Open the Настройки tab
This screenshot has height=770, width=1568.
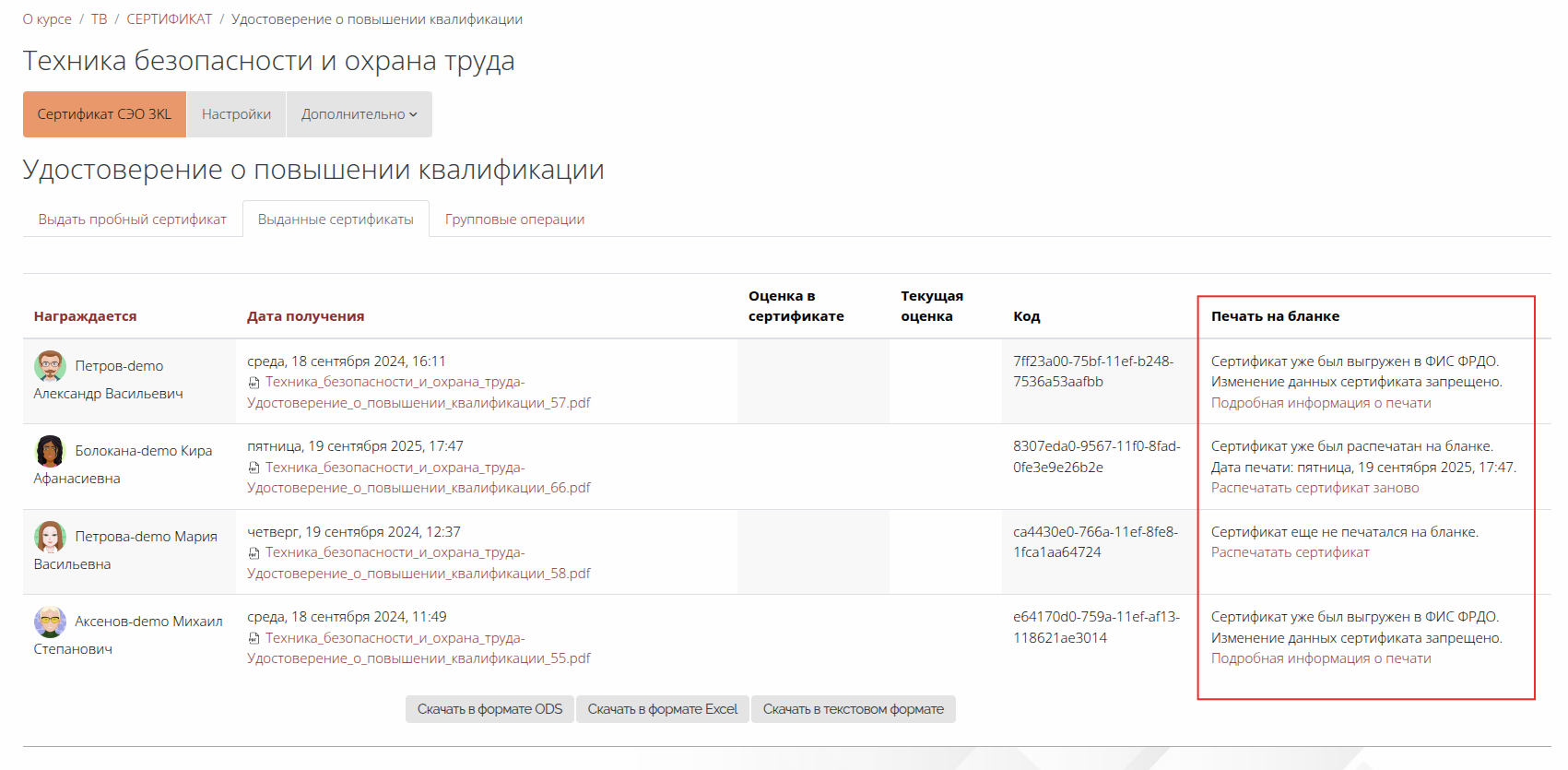click(x=236, y=114)
